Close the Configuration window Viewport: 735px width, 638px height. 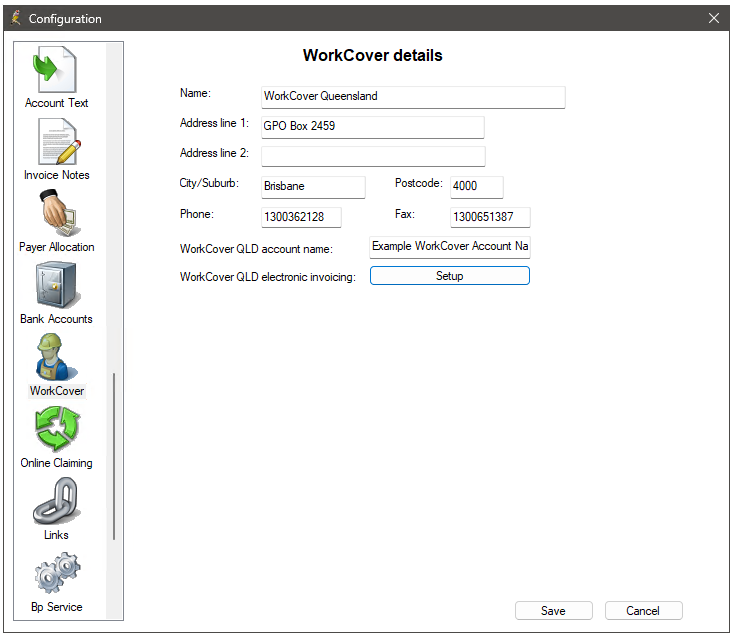point(713,18)
